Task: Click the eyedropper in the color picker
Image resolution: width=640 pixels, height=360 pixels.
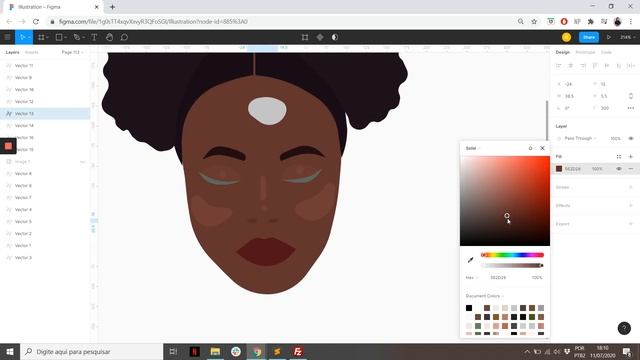Action: (470, 260)
